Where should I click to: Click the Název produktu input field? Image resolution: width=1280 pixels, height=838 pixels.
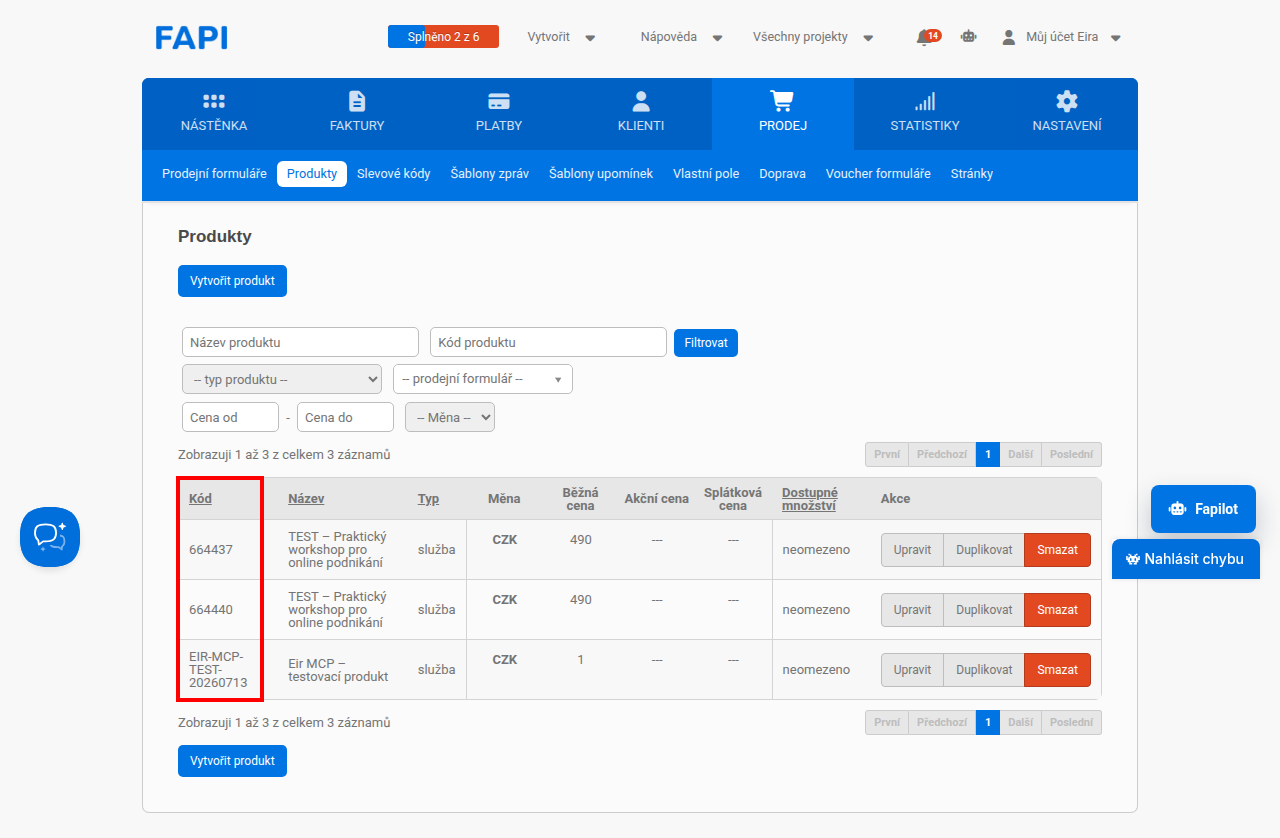(300, 342)
